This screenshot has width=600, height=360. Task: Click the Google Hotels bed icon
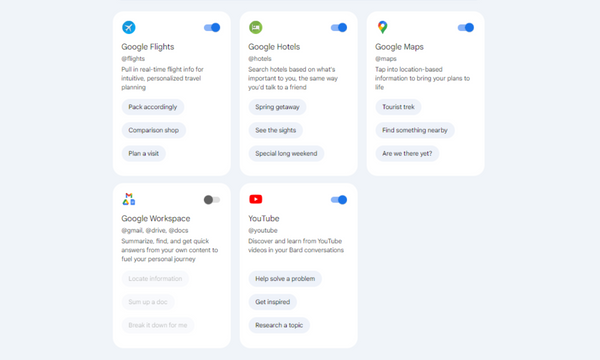pyautogui.click(x=256, y=28)
